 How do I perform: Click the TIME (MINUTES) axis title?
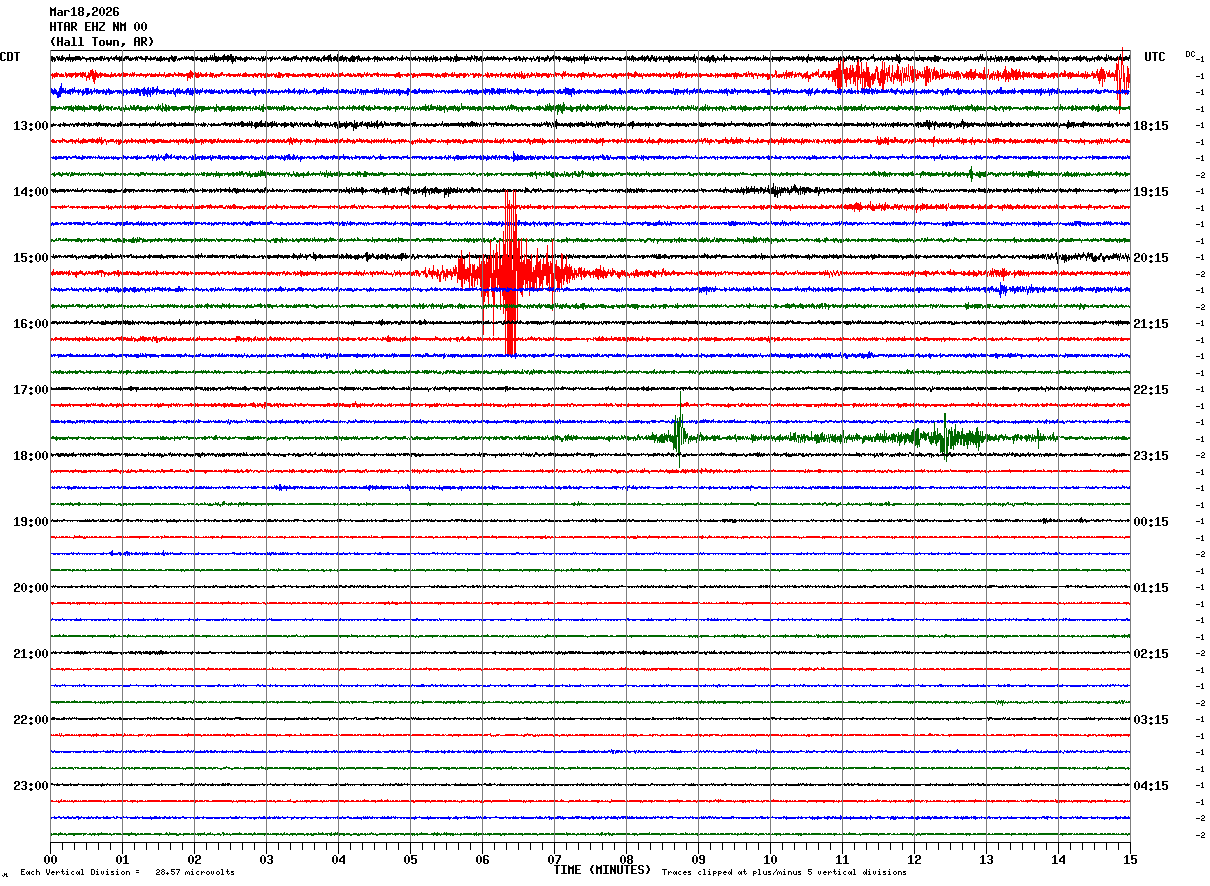pos(602,870)
